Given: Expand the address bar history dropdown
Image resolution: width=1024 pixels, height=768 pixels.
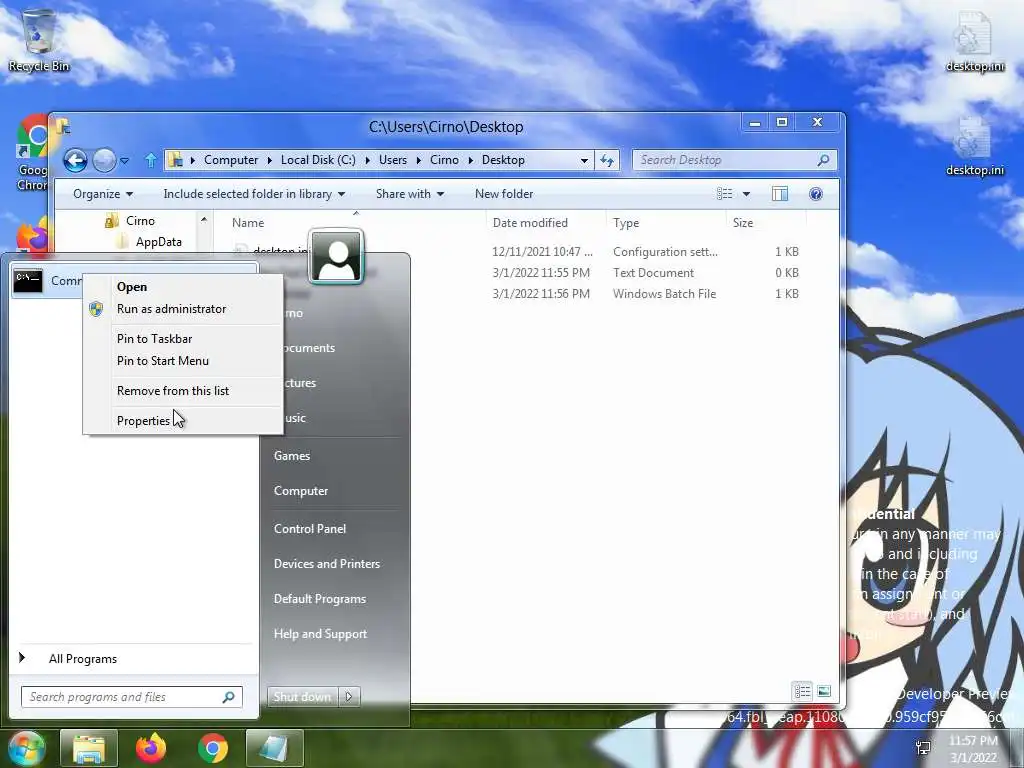Looking at the screenshot, I should click(x=584, y=161).
